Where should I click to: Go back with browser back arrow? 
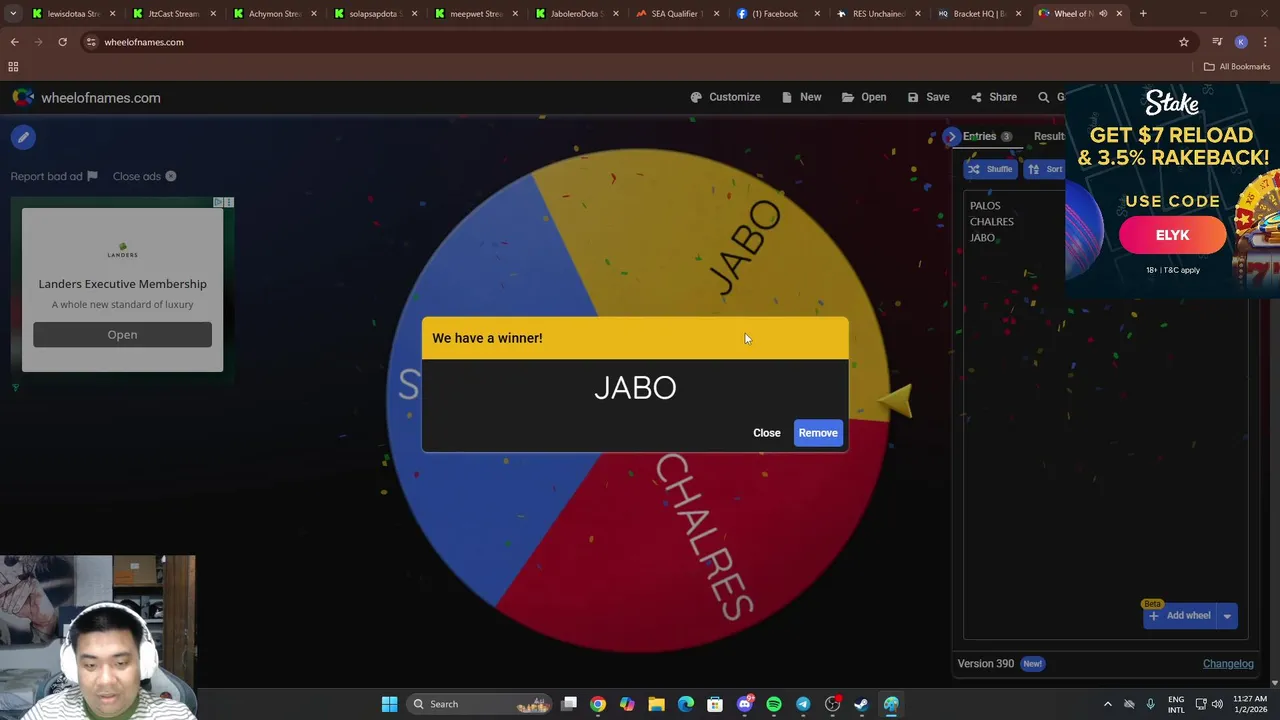(15, 42)
